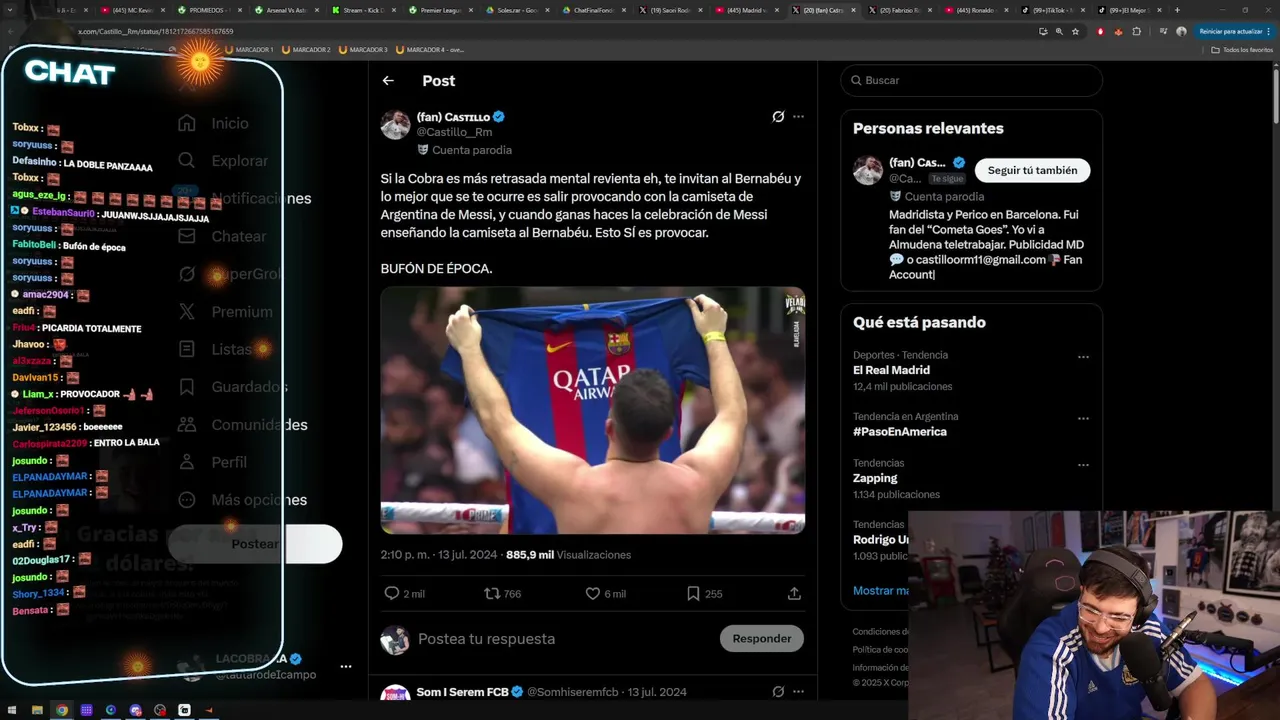This screenshot has width=1280, height=720.
Task: Open the Chrome profile avatar icon
Action: click(x=1181, y=31)
